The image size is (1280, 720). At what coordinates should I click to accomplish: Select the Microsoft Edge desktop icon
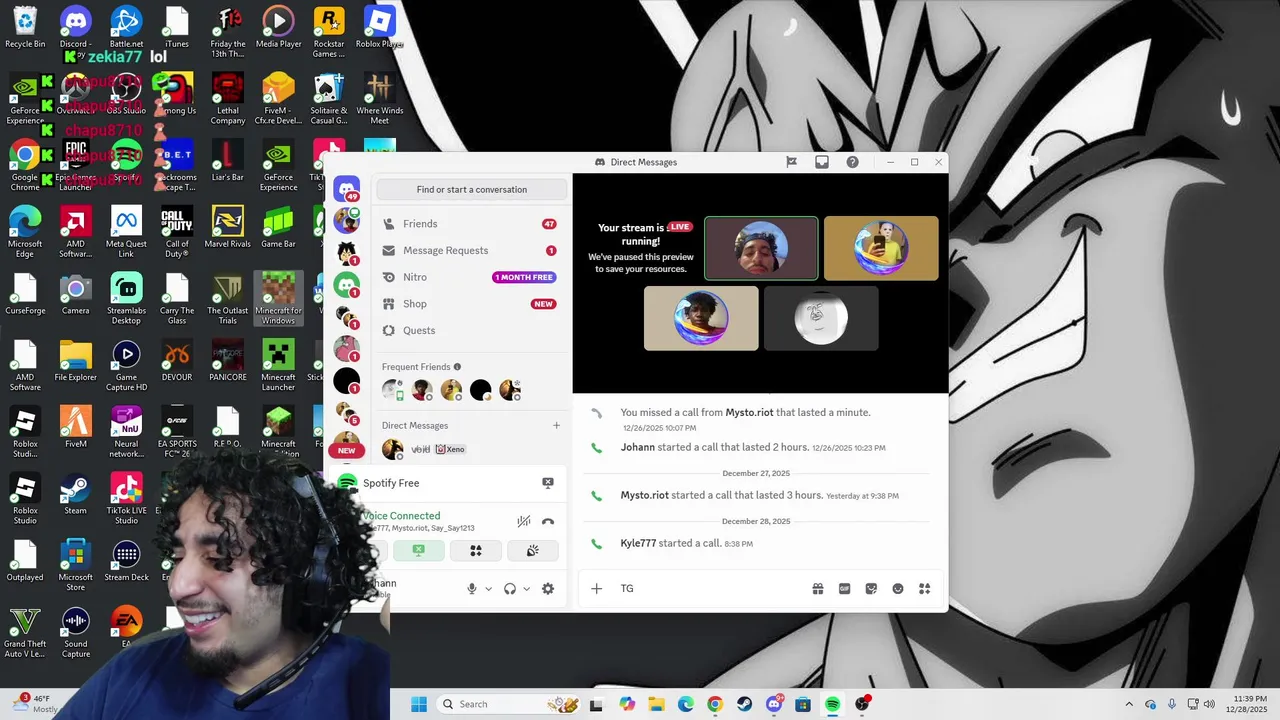(x=25, y=232)
